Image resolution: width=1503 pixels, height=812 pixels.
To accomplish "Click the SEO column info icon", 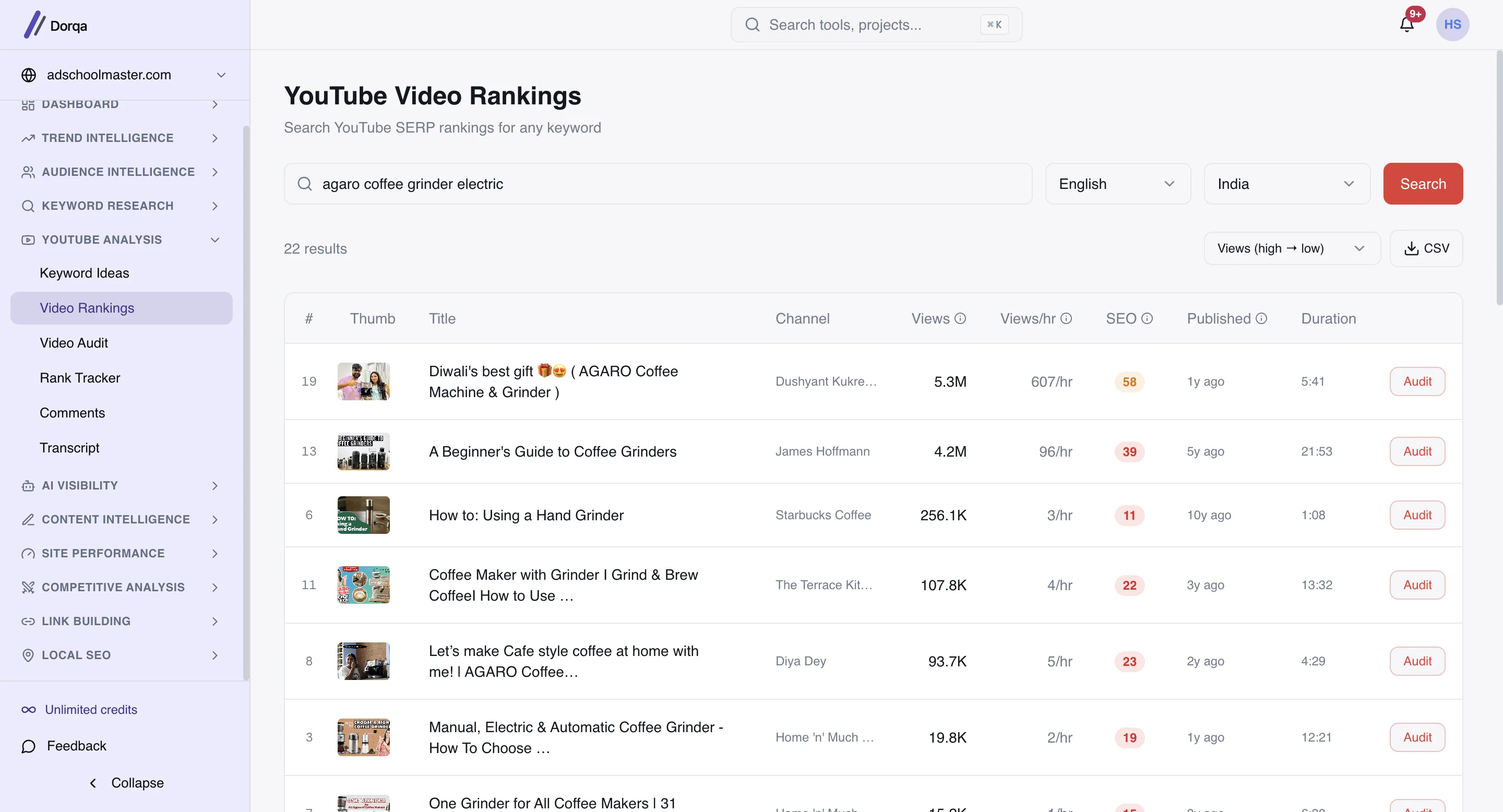I will pos(1147,318).
